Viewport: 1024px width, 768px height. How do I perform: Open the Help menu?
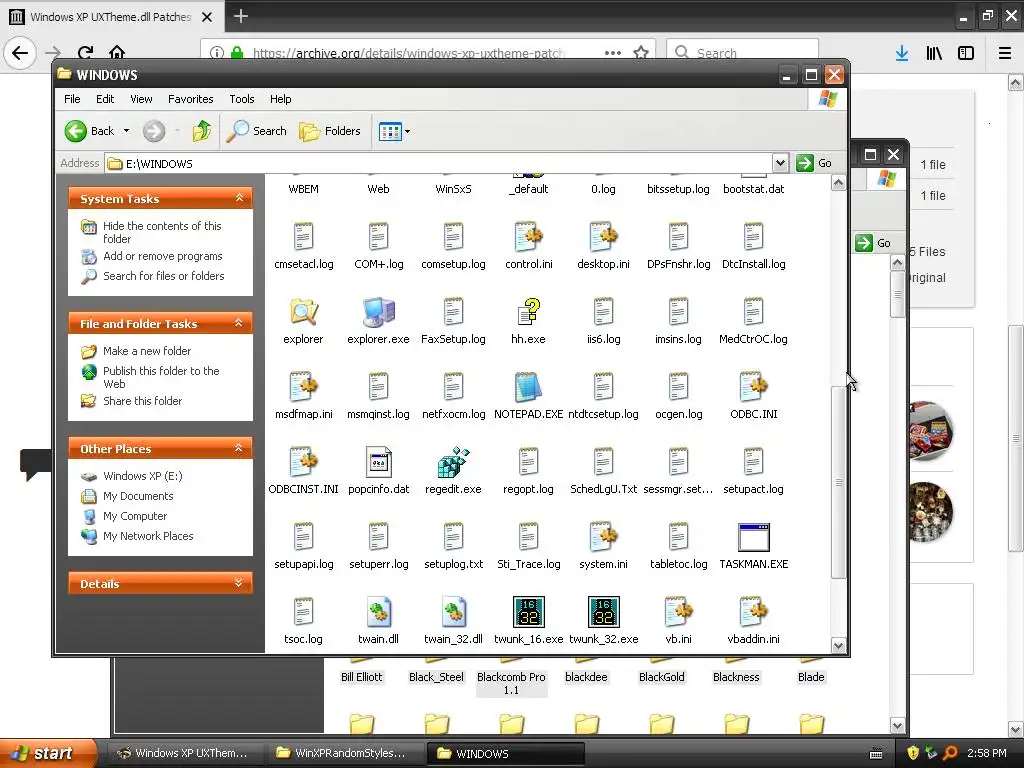pyautogui.click(x=281, y=99)
